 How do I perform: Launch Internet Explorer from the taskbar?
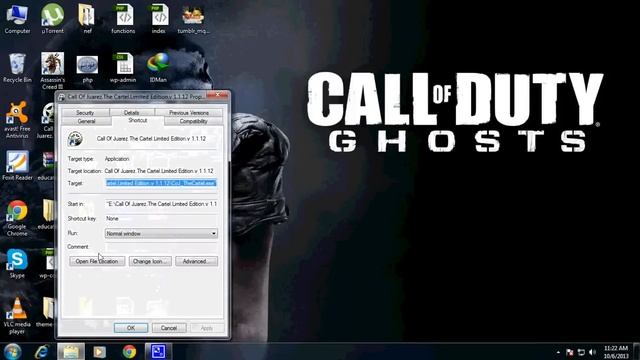(x=42, y=351)
